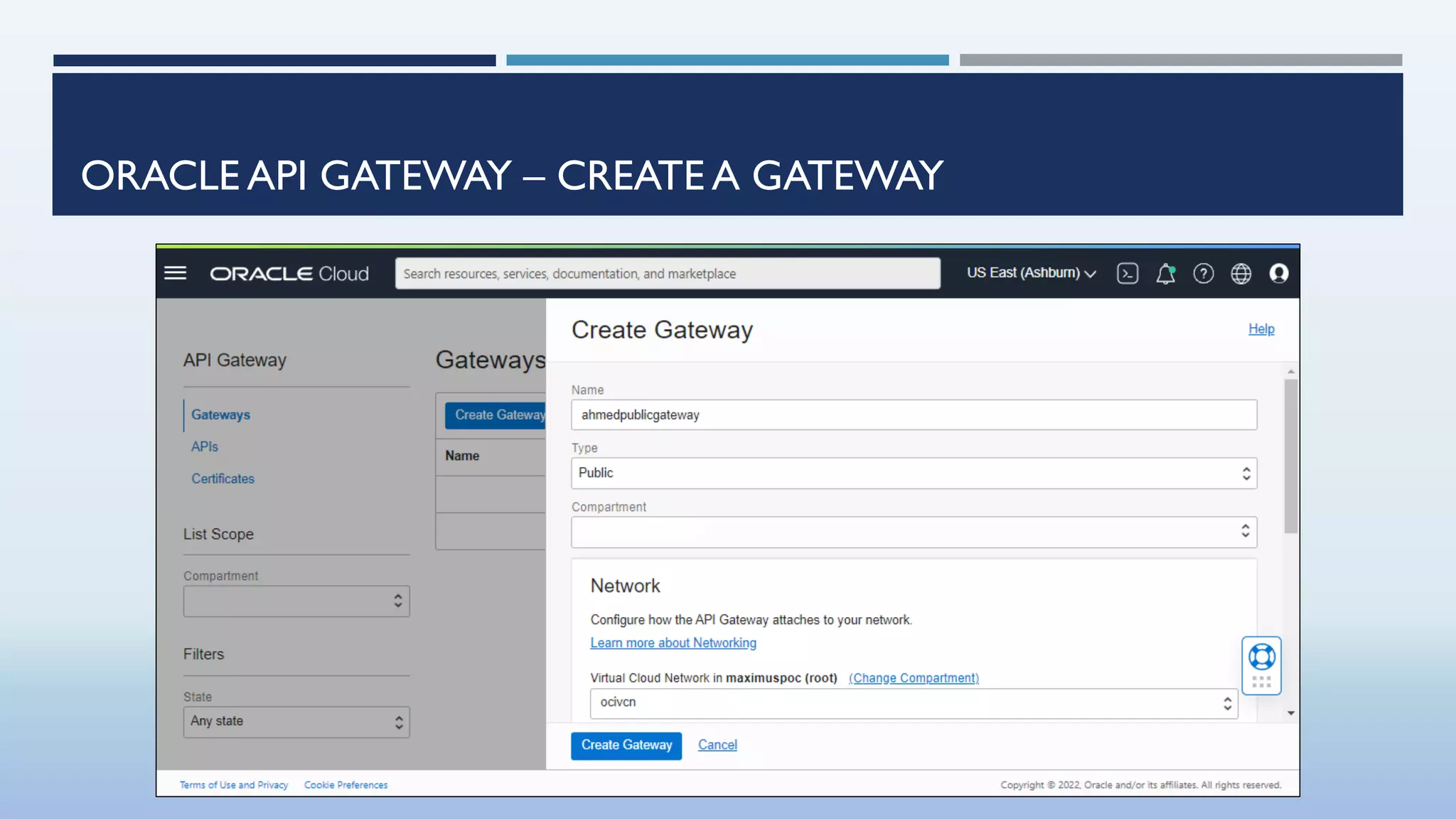This screenshot has width=1456, height=819.
Task: Click the scrollbar up arrow
Action: point(1290,372)
